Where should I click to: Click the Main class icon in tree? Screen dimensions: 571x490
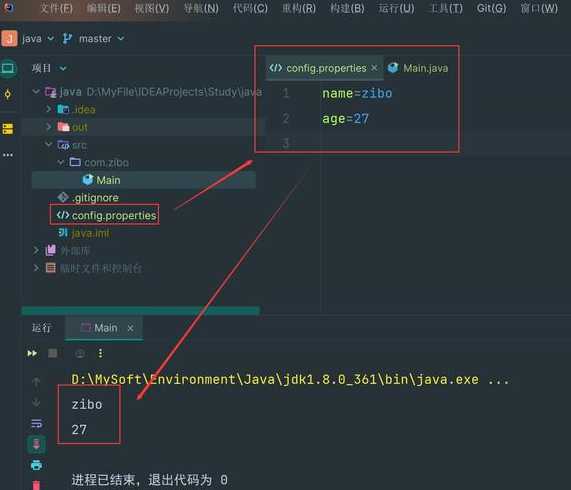(x=88, y=179)
